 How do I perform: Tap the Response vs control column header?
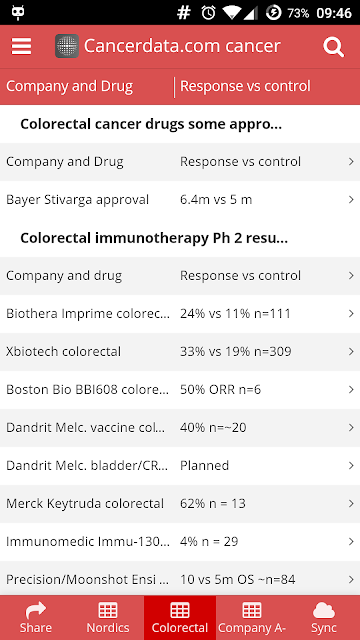(245, 86)
